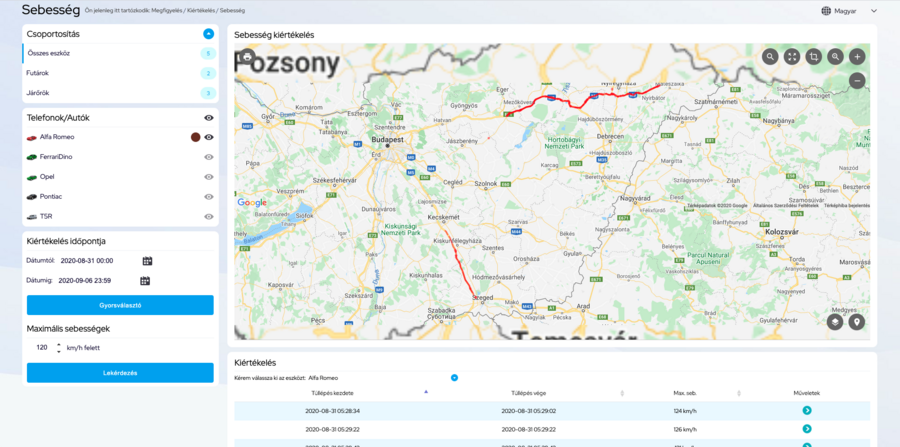Viewport: 900px width, 447px height.
Task: Select the Futárok group
Action: point(120,73)
